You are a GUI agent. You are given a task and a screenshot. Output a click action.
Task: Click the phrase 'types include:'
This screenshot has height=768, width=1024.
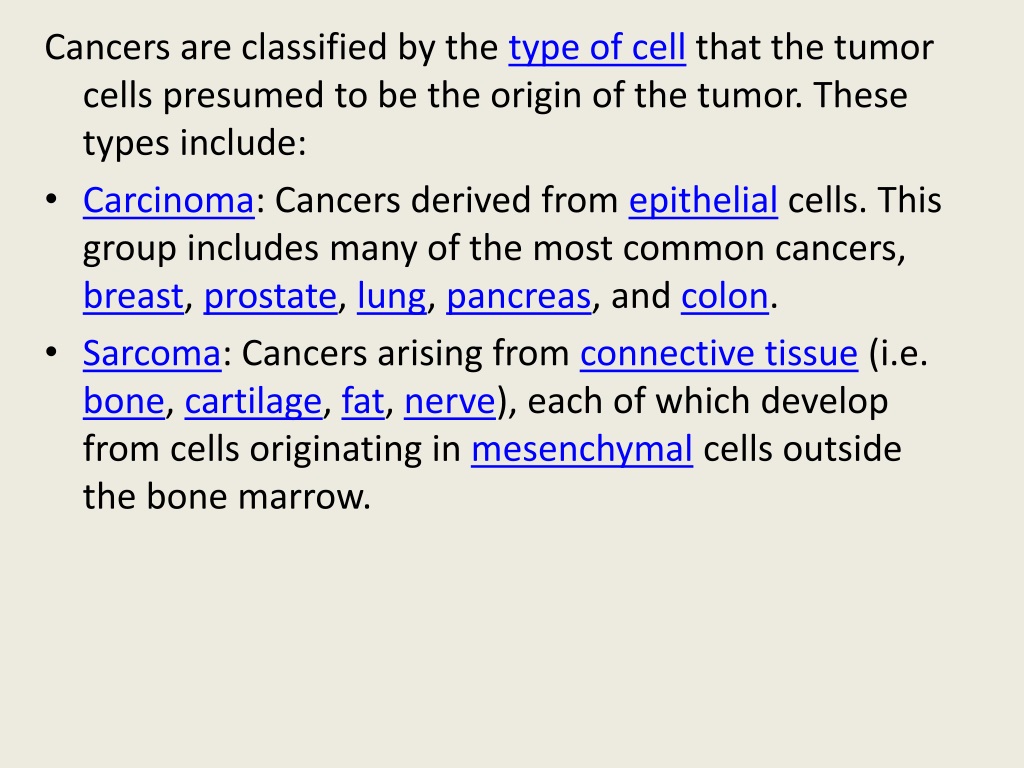click(195, 144)
